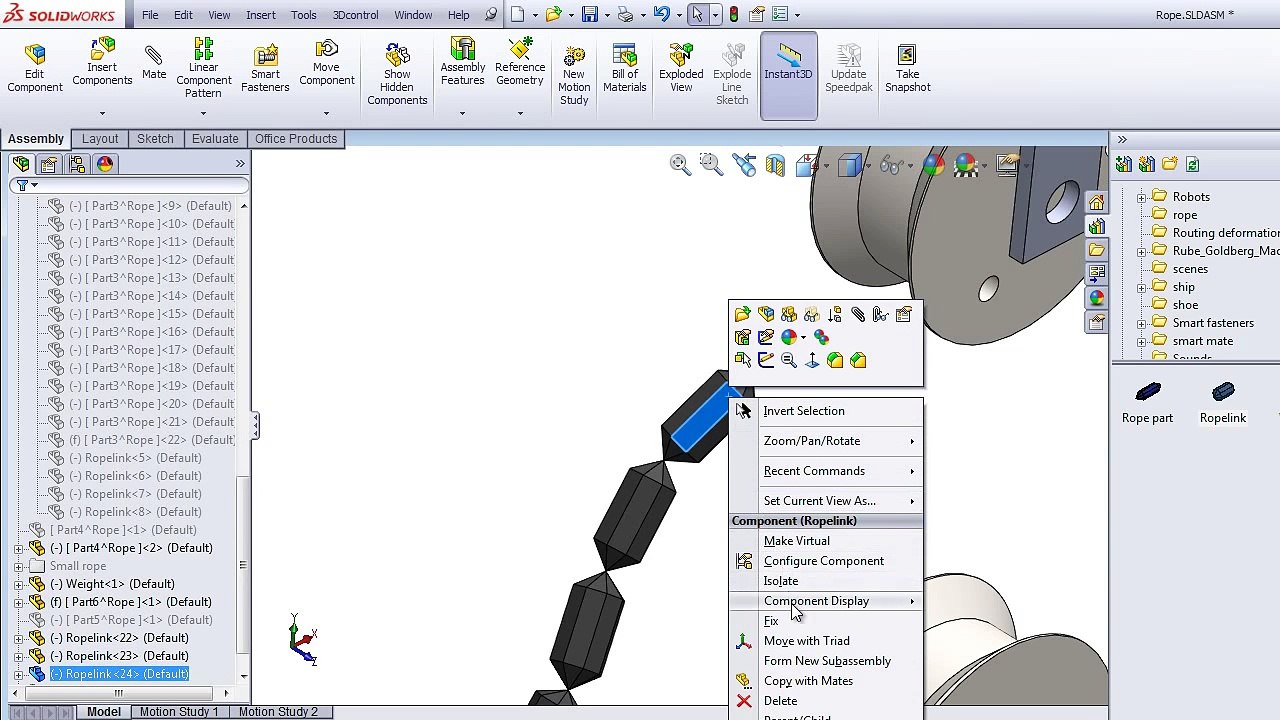This screenshot has width=1280, height=720.
Task: Expand Part6^Rope<1> tree node
Action: (x=19, y=602)
